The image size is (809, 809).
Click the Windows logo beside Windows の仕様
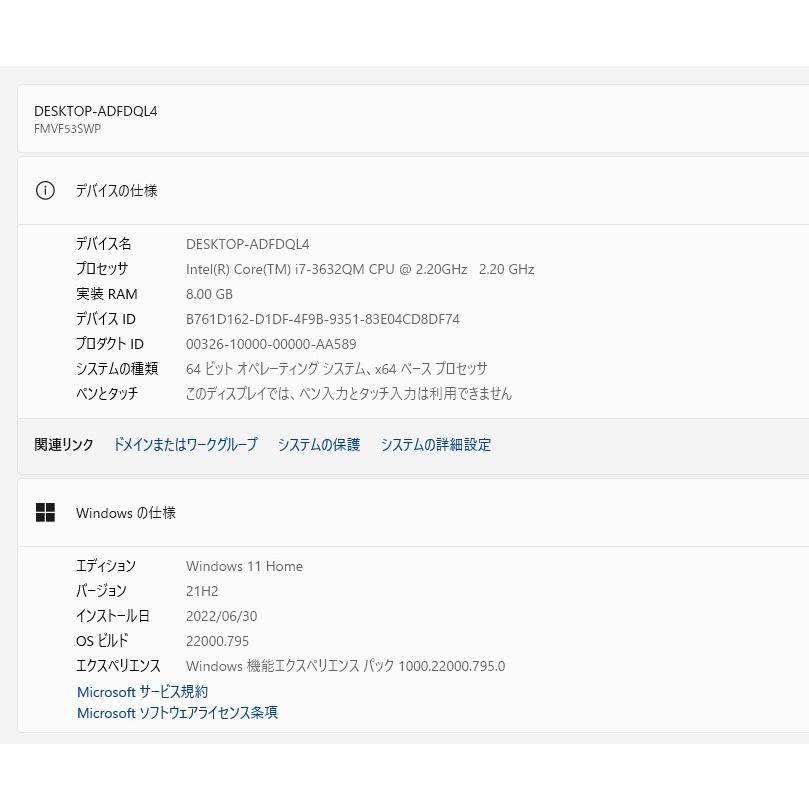tap(45, 512)
